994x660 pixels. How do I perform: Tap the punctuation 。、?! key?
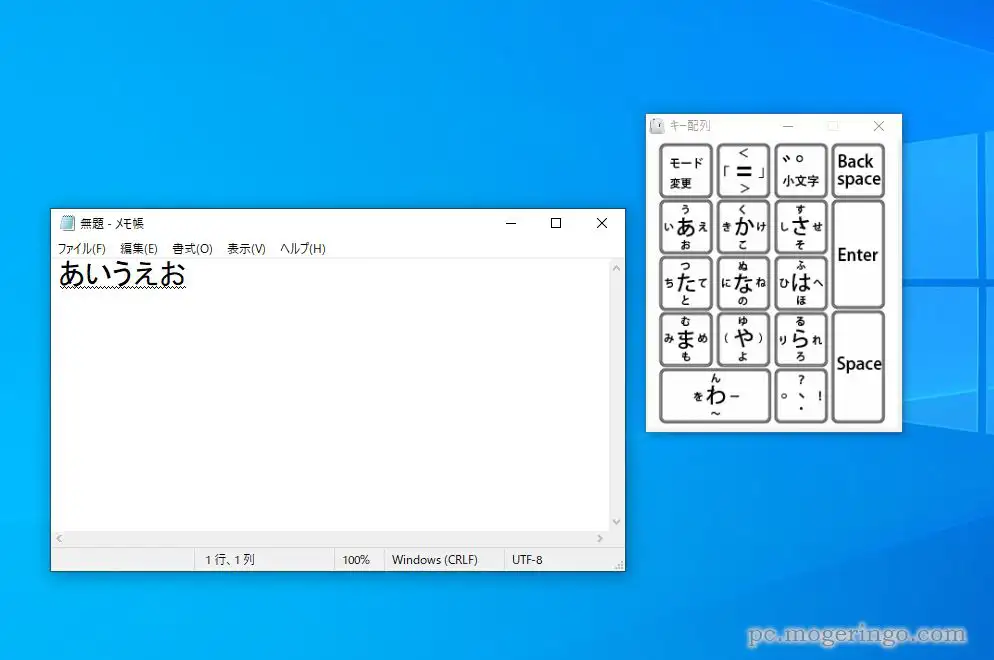(x=801, y=396)
